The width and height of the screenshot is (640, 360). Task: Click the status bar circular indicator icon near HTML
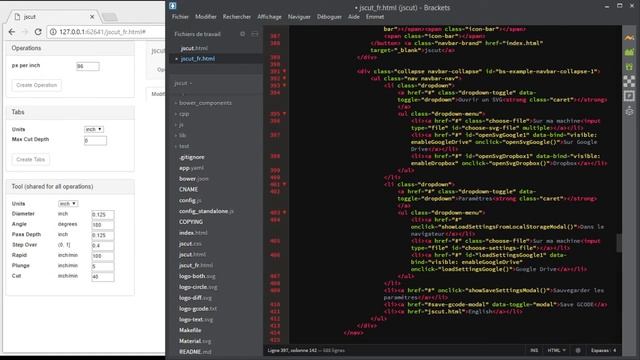pos(578,350)
